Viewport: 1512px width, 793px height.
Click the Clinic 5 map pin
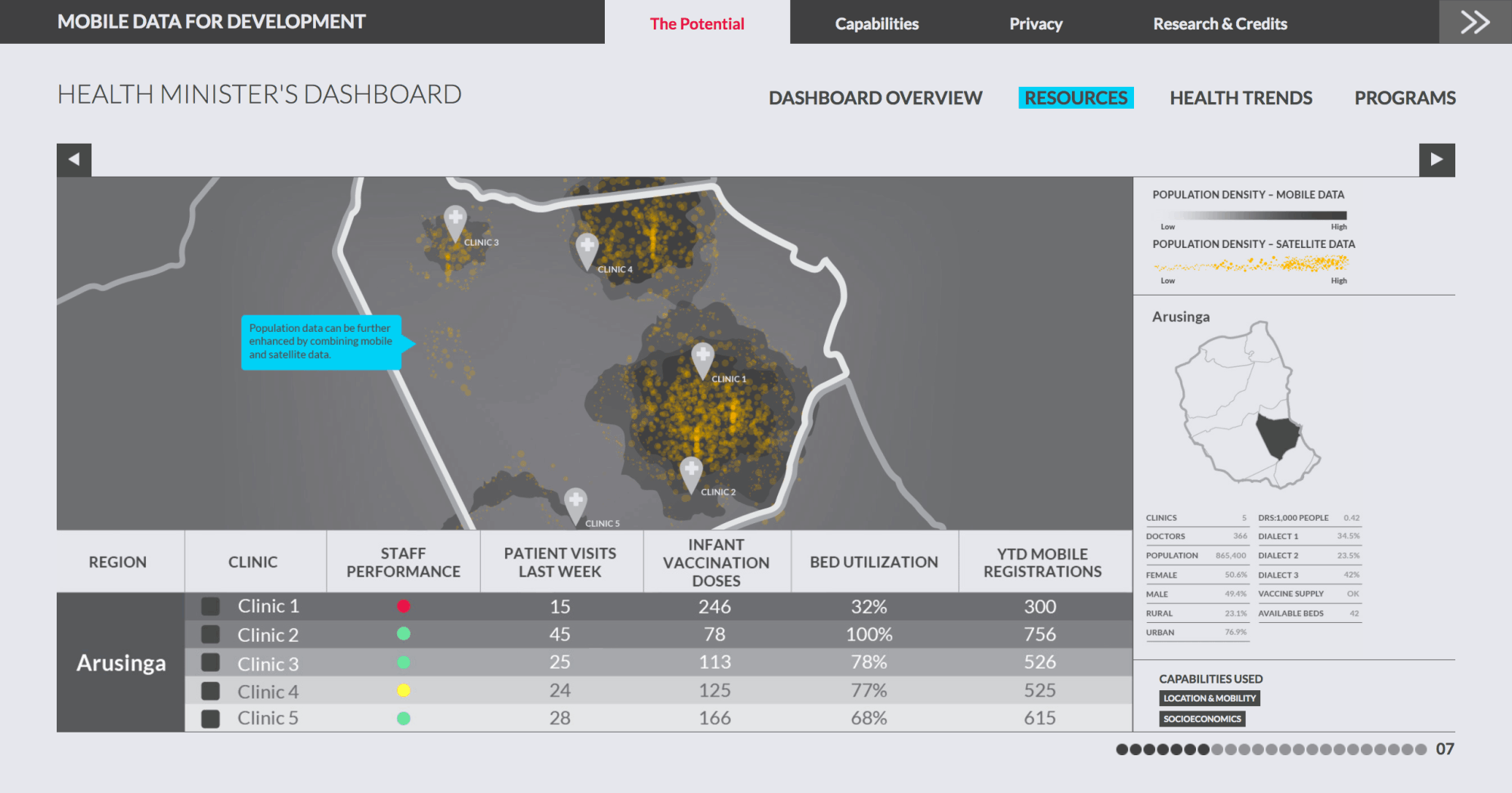575,503
